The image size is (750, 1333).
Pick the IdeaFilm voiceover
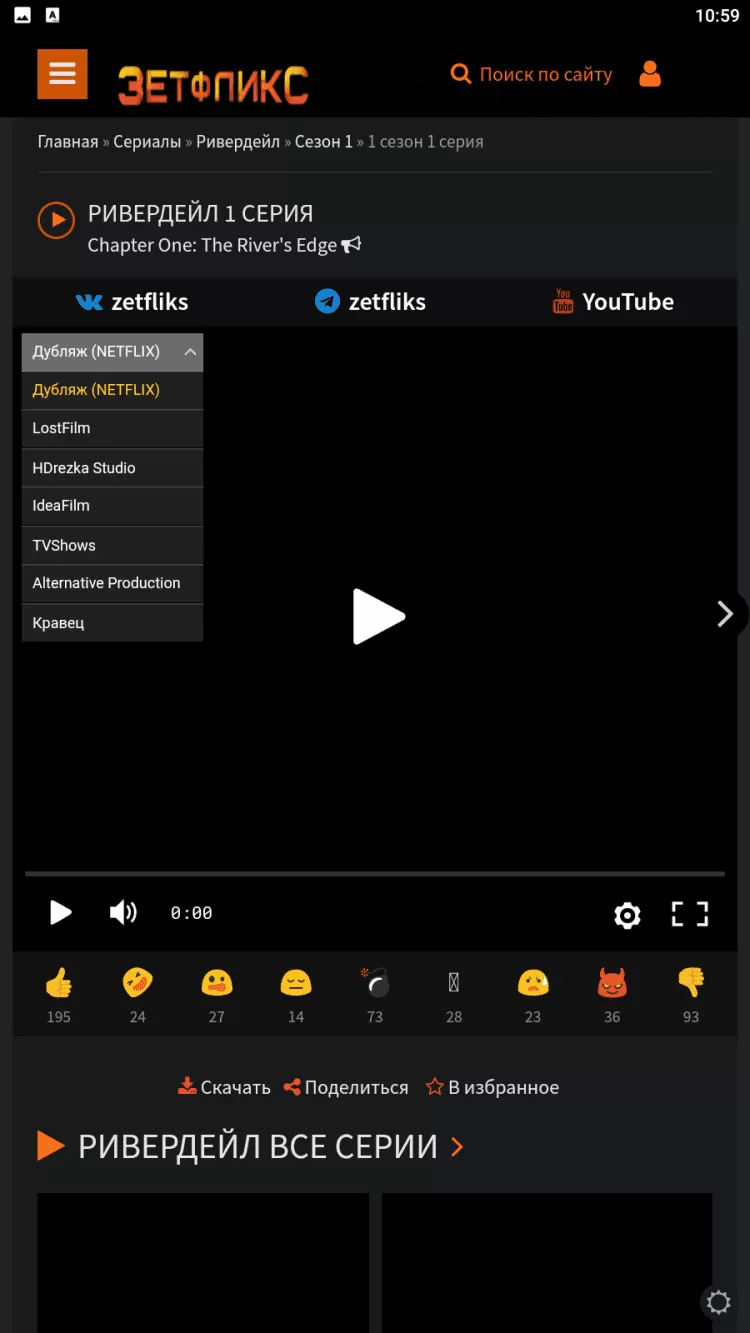[112, 506]
